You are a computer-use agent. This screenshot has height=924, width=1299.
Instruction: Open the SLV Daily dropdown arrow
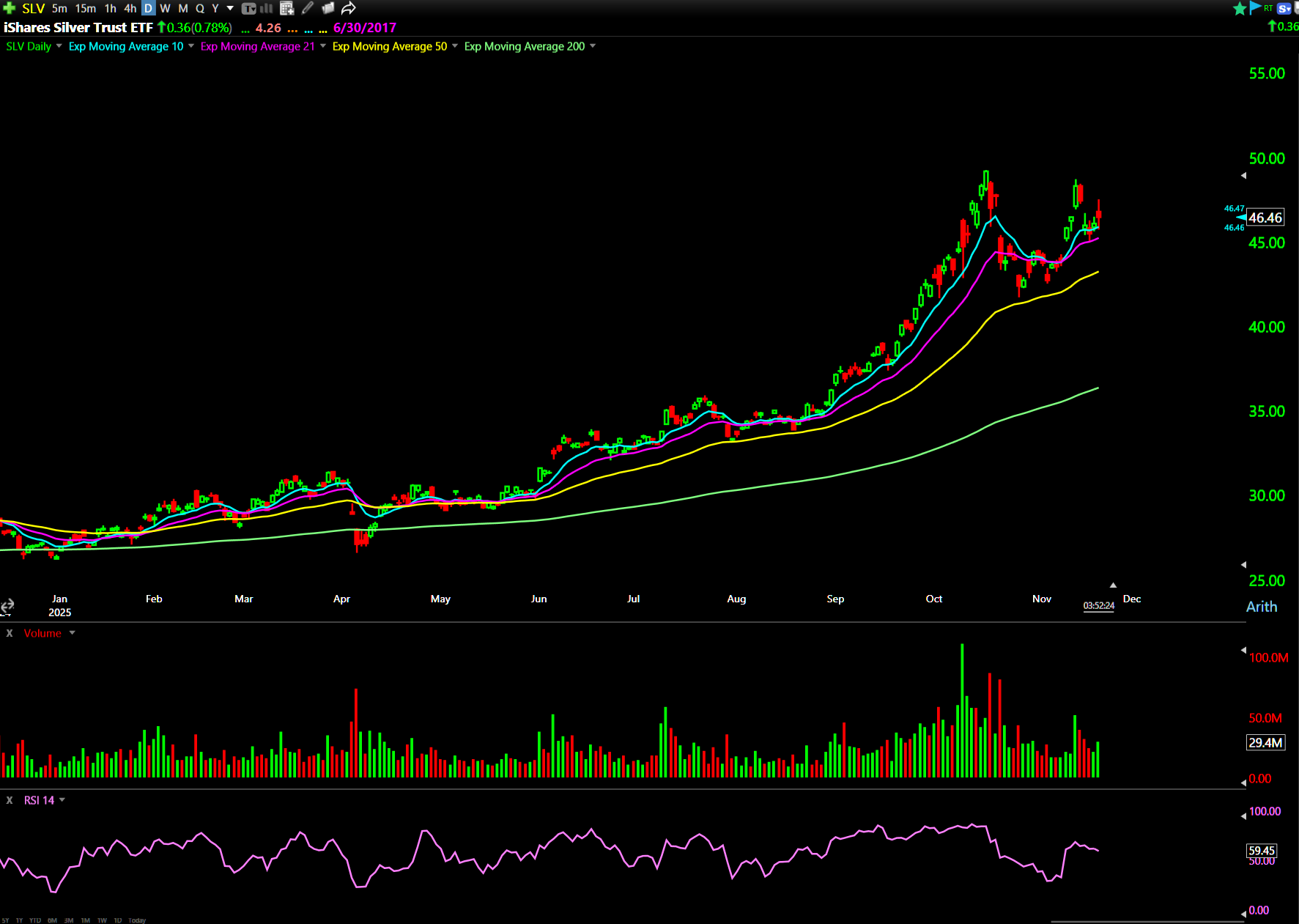[x=59, y=46]
